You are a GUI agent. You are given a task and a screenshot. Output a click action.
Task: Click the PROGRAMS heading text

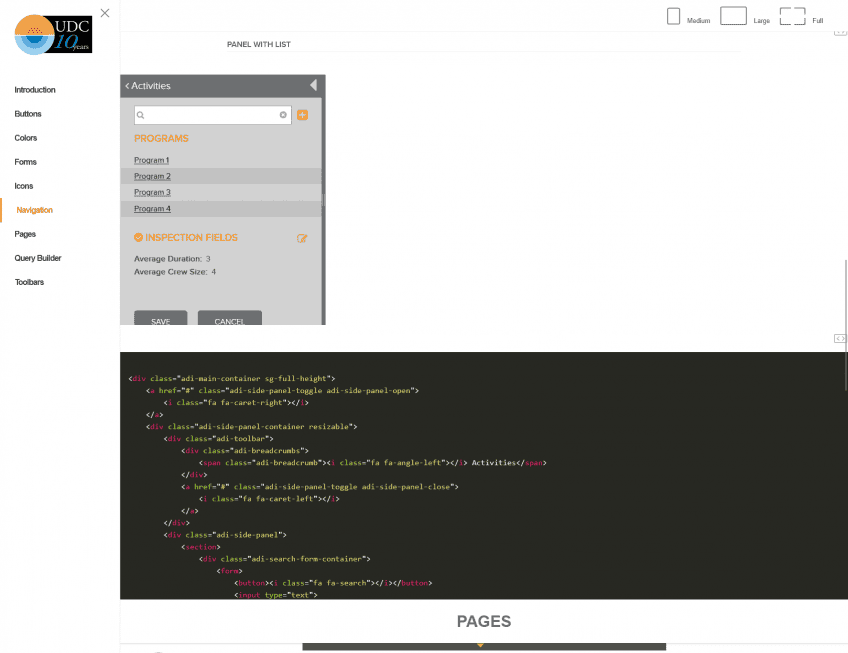pos(161,138)
